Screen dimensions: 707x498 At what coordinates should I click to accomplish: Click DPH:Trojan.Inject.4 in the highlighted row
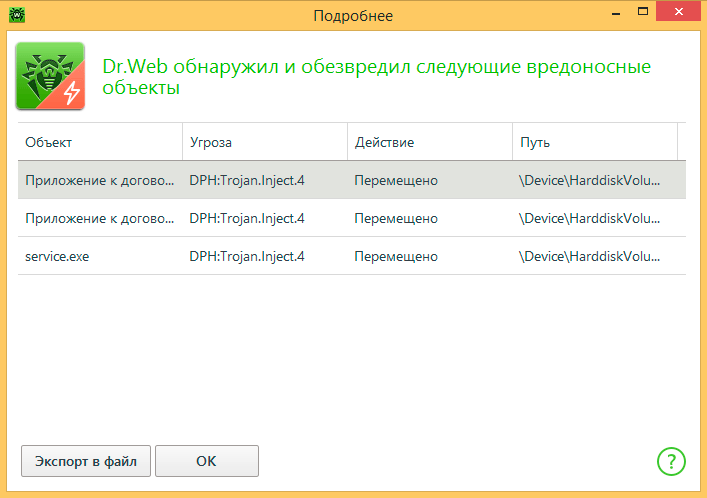[x=247, y=180]
